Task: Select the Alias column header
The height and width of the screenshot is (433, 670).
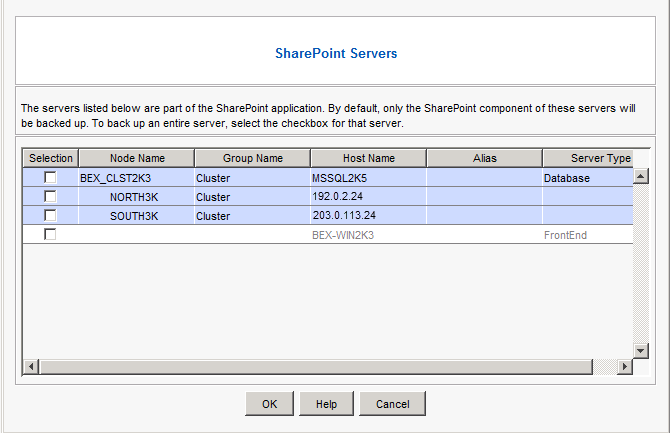Action: click(484, 158)
